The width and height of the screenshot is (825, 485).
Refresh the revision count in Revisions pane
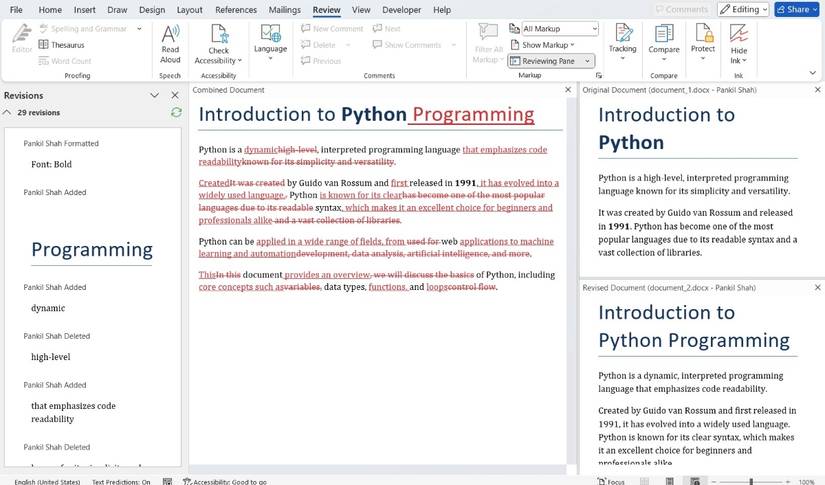click(x=176, y=113)
